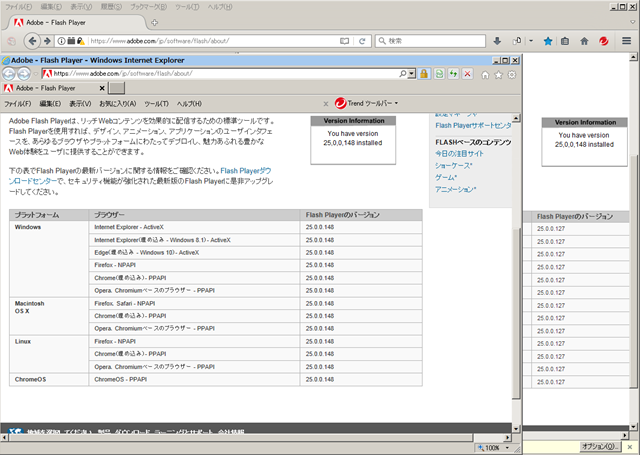Open Firefox hamburger menu
The height and width of the screenshot is (455, 640).
627,41
